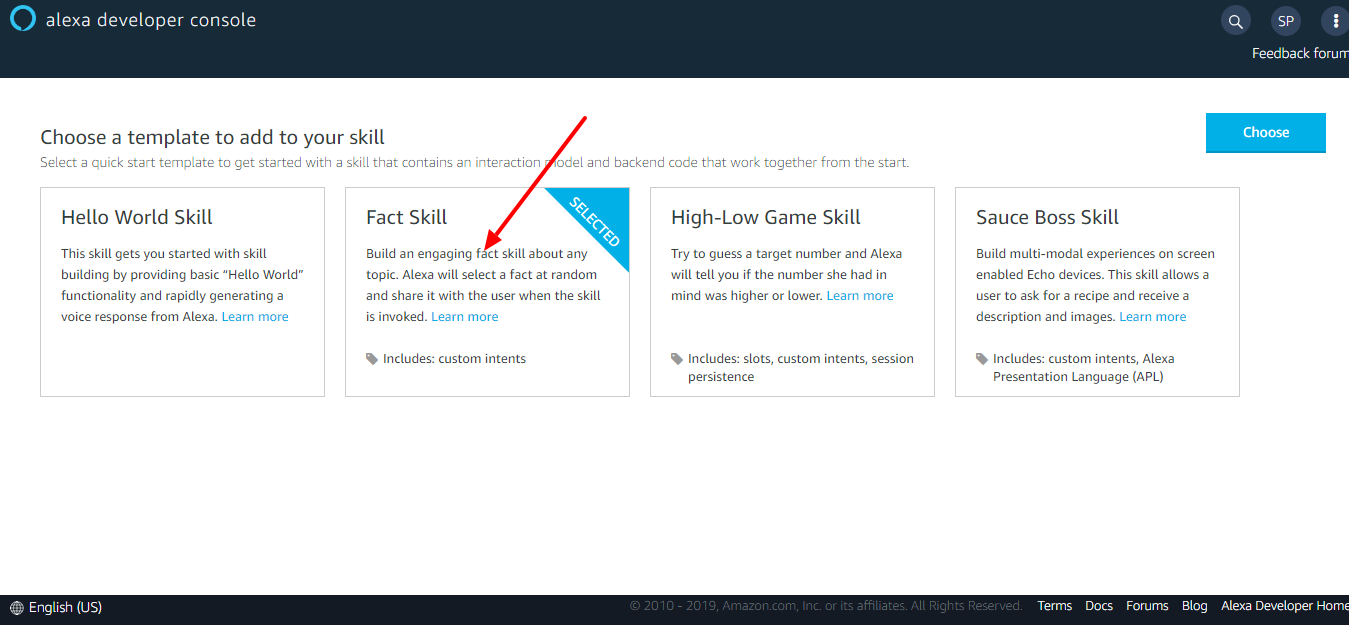Select the Fact Skill template title
Viewport: 1349px width, 625px height.
coord(407,217)
